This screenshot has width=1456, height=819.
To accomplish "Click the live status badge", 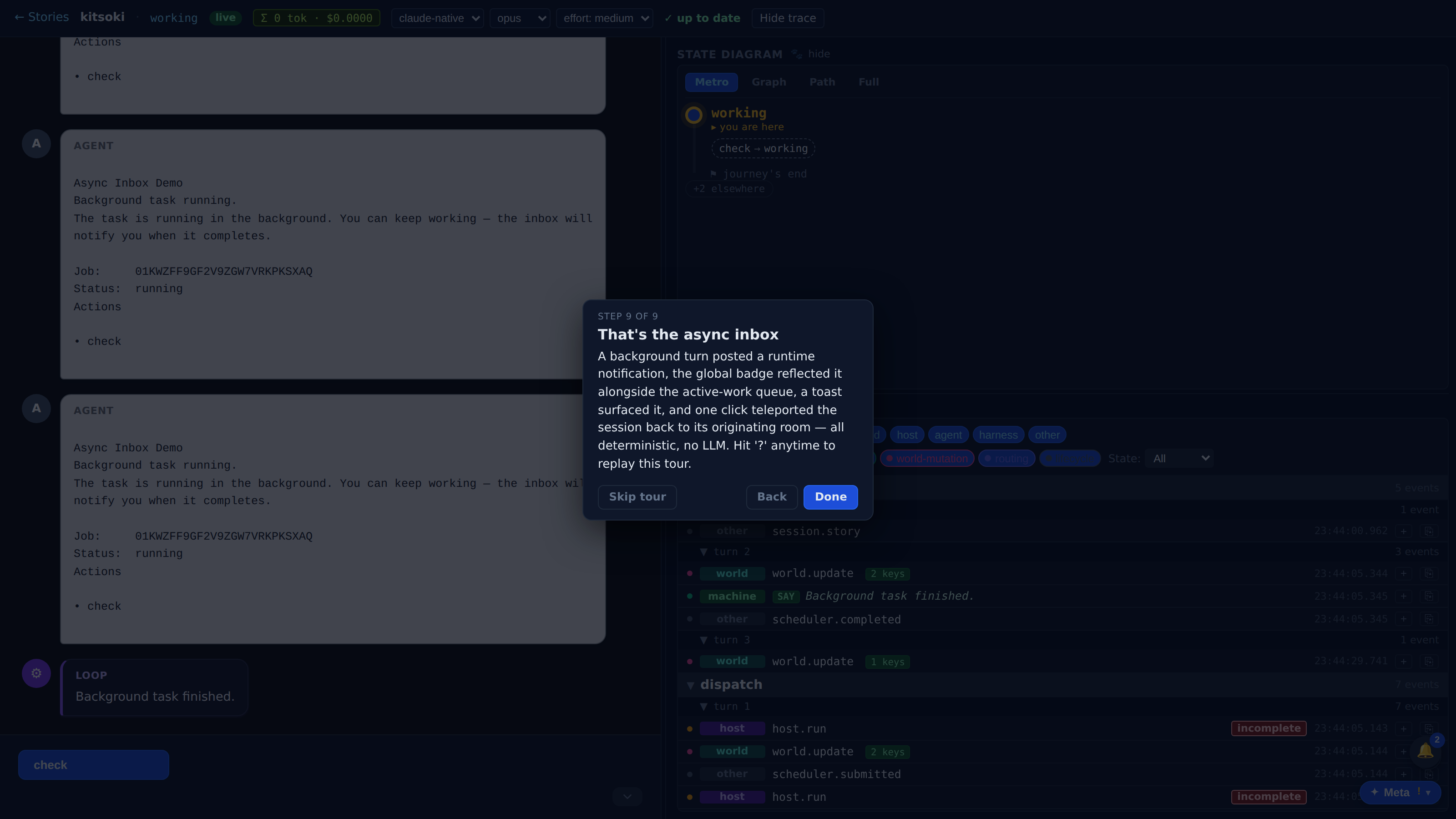I will tap(225, 18).
